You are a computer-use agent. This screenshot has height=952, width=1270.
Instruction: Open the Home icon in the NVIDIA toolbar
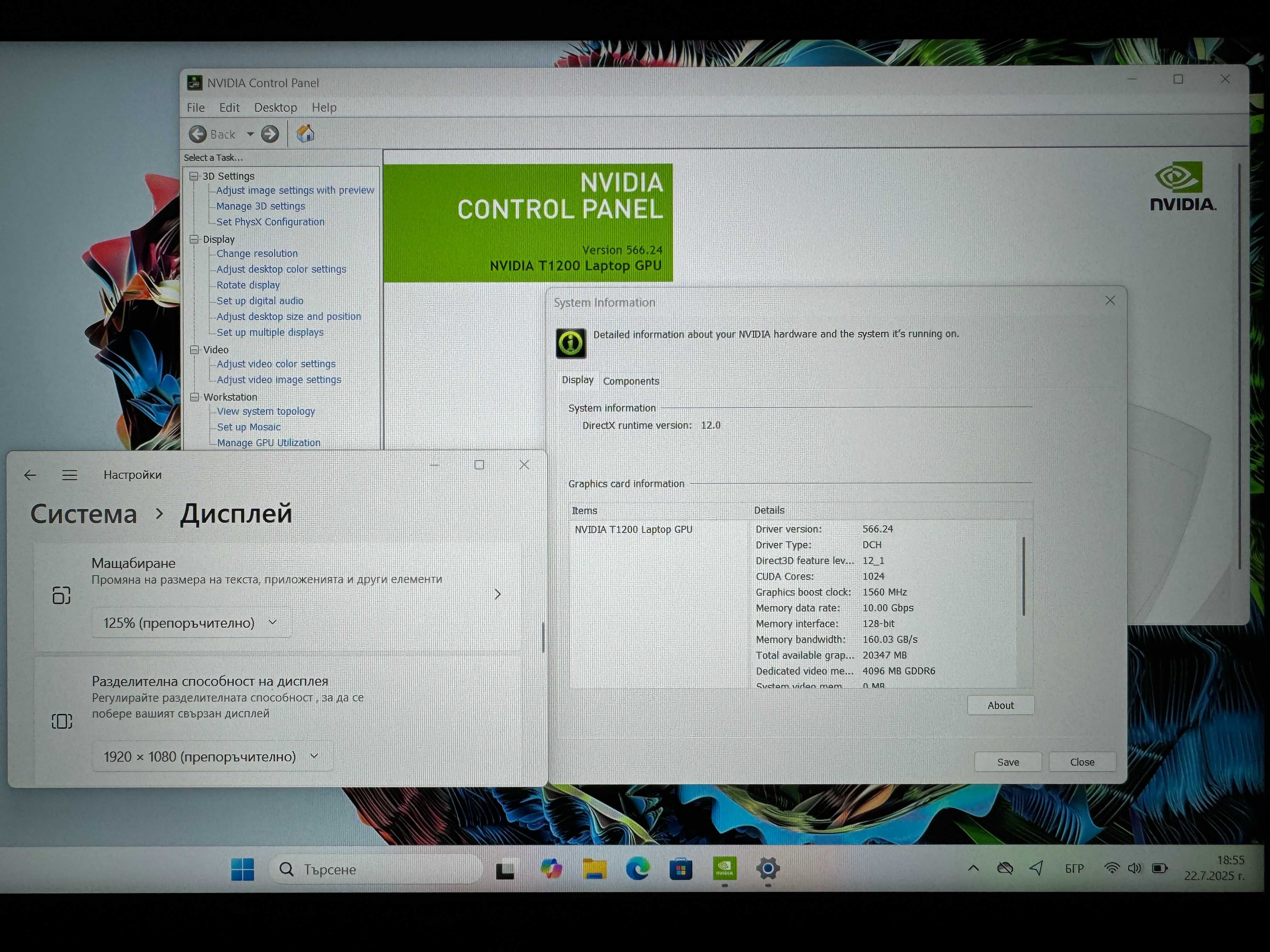(x=306, y=134)
